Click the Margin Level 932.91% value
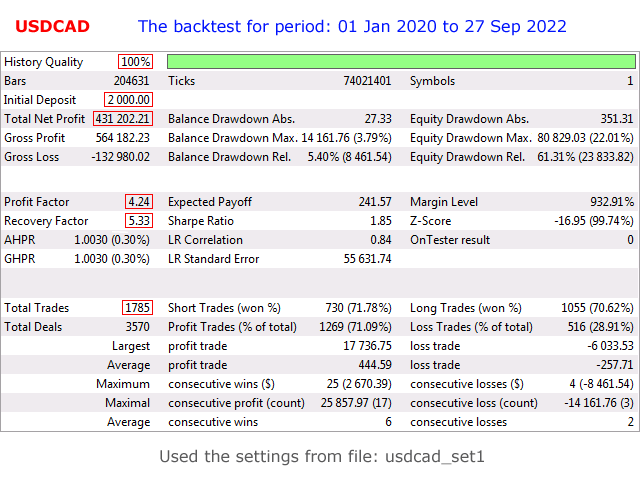The width and height of the screenshot is (640, 480). pos(611,202)
